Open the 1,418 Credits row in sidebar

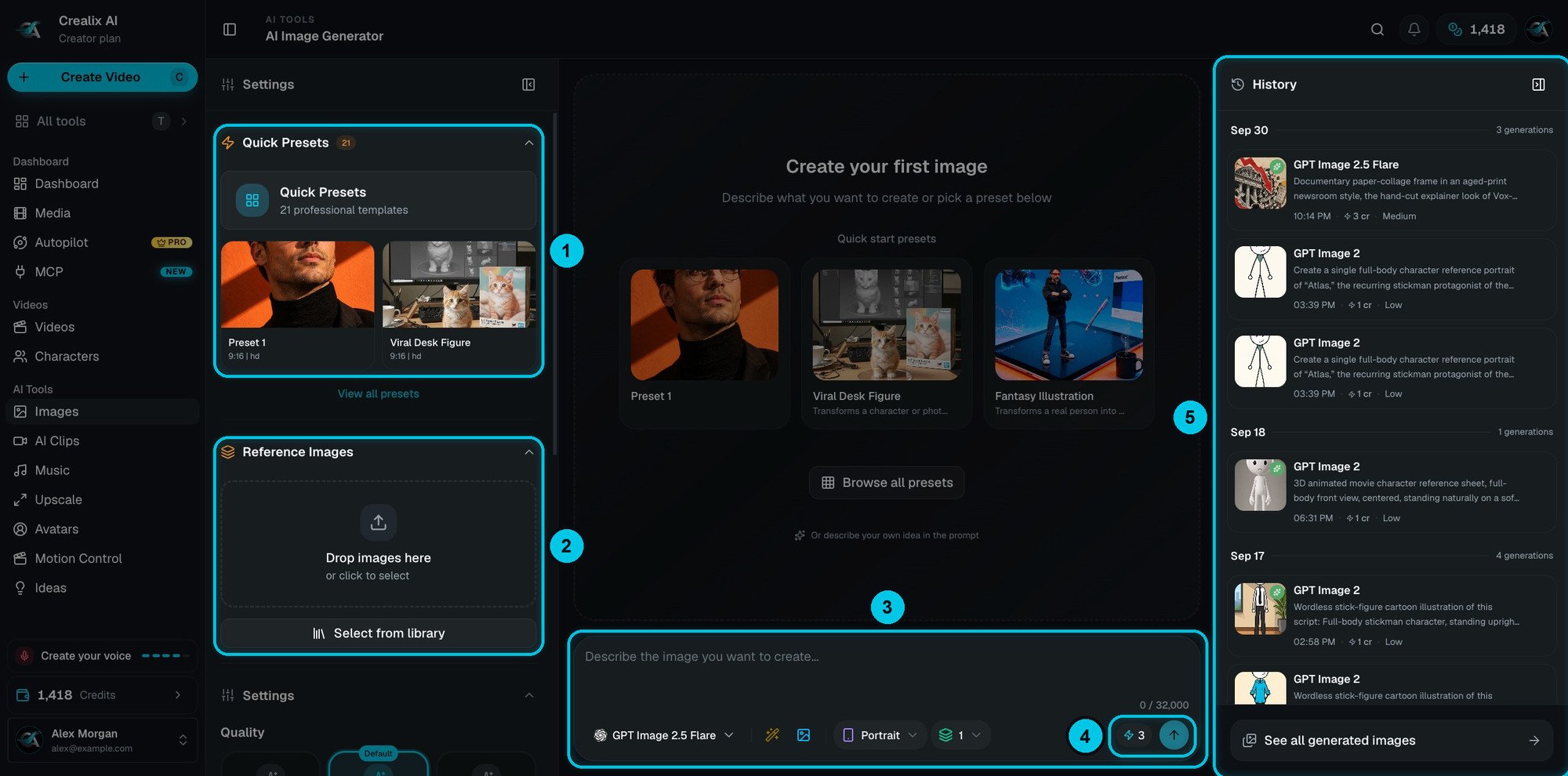click(102, 695)
